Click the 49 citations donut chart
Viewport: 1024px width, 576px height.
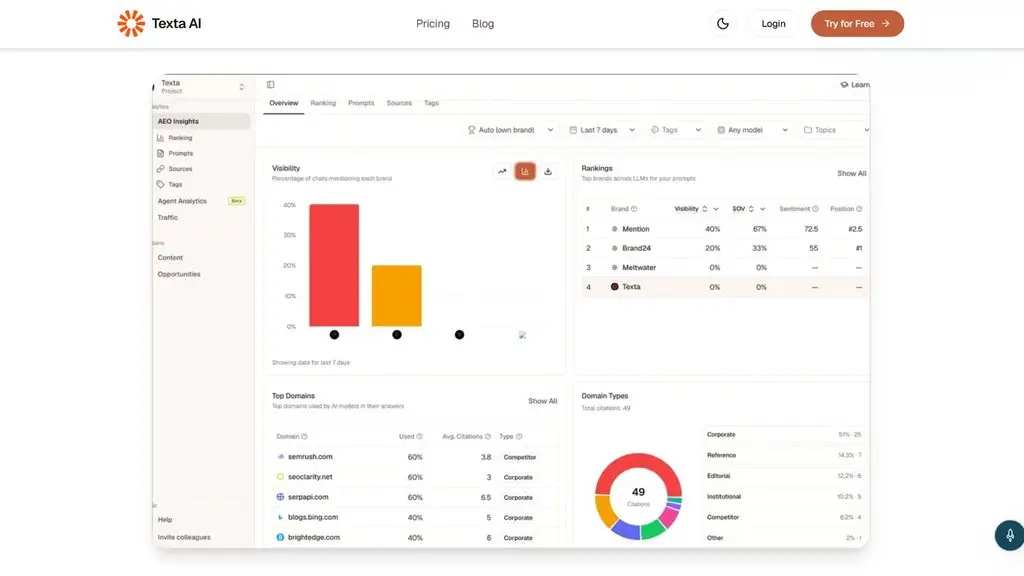(x=638, y=496)
